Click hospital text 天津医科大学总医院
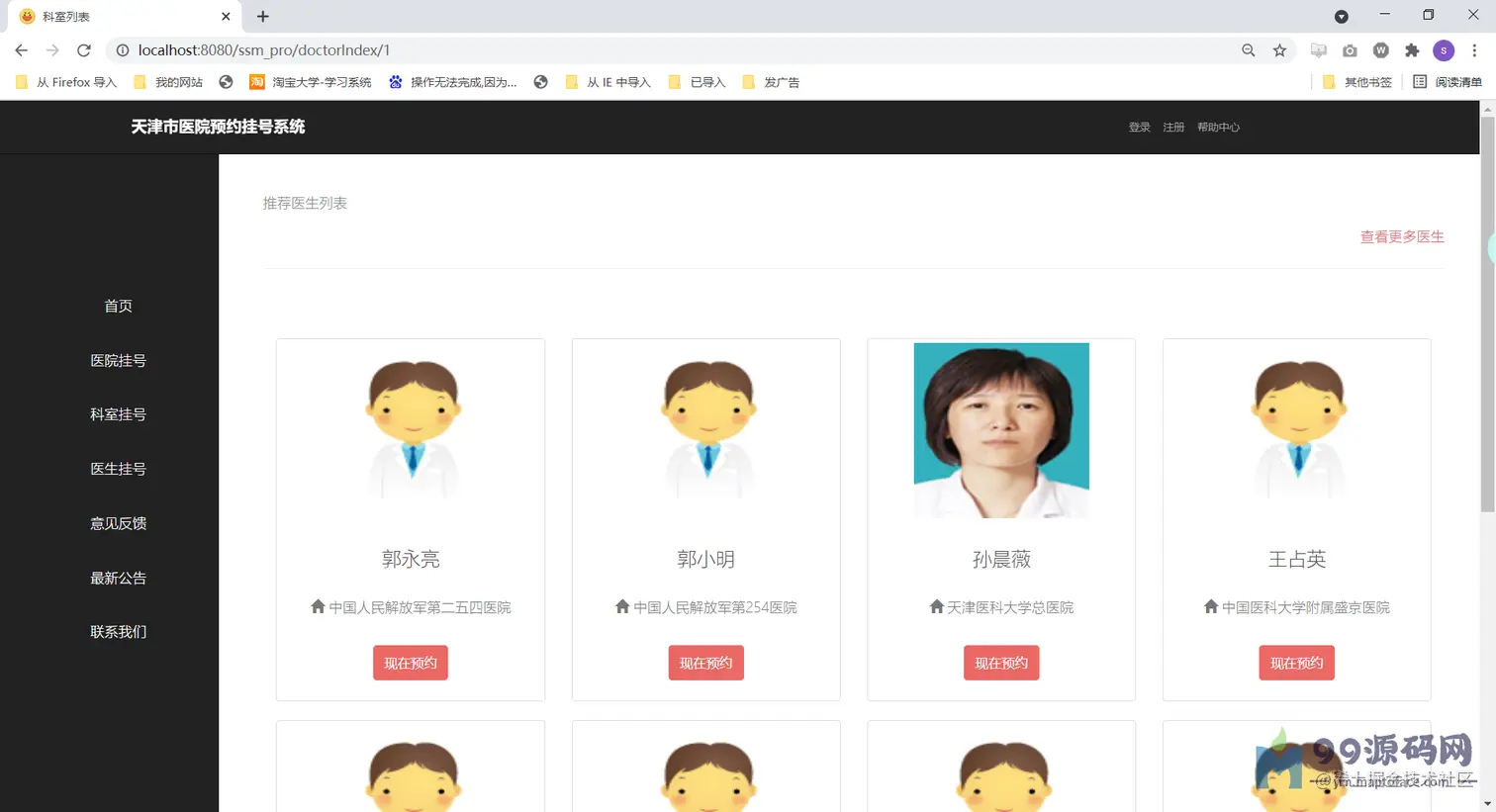Image resolution: width=1496 pixels, height=812 pixels. (x=1010, y=607)
